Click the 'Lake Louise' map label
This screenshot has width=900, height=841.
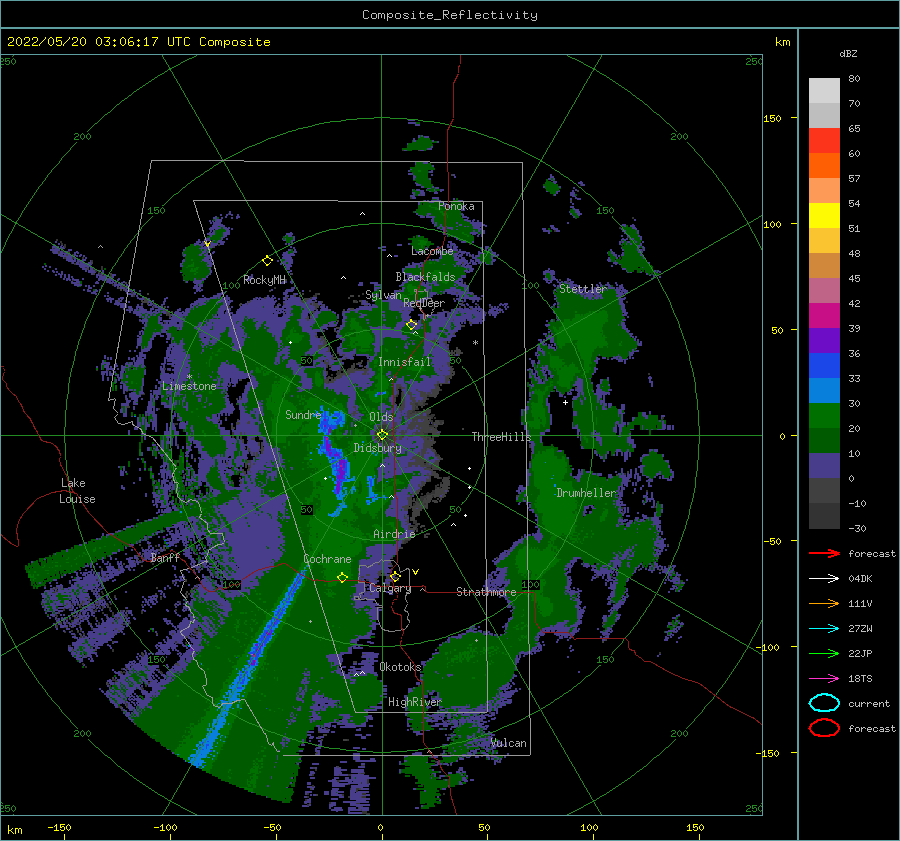point(77,491)
